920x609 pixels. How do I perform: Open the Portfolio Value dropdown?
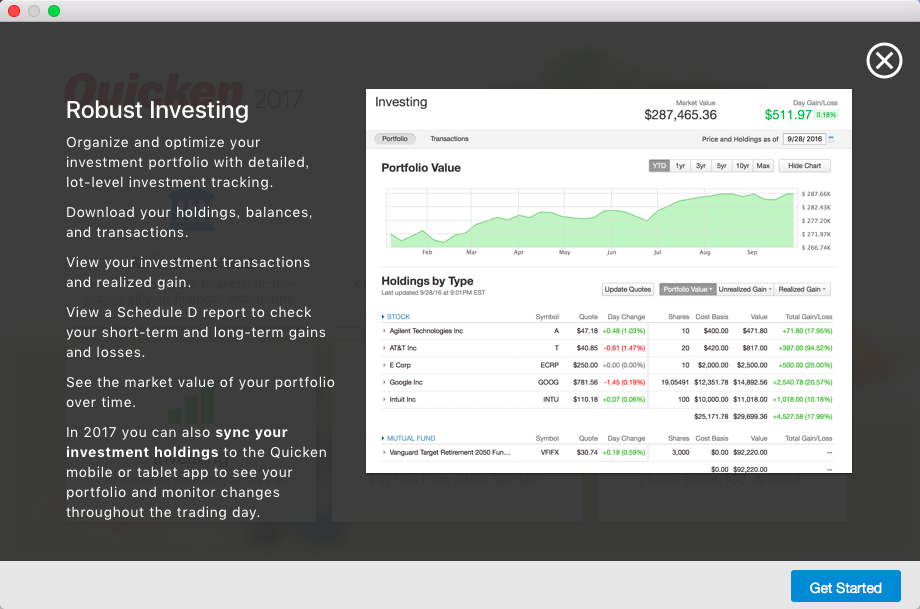point(688,289)
